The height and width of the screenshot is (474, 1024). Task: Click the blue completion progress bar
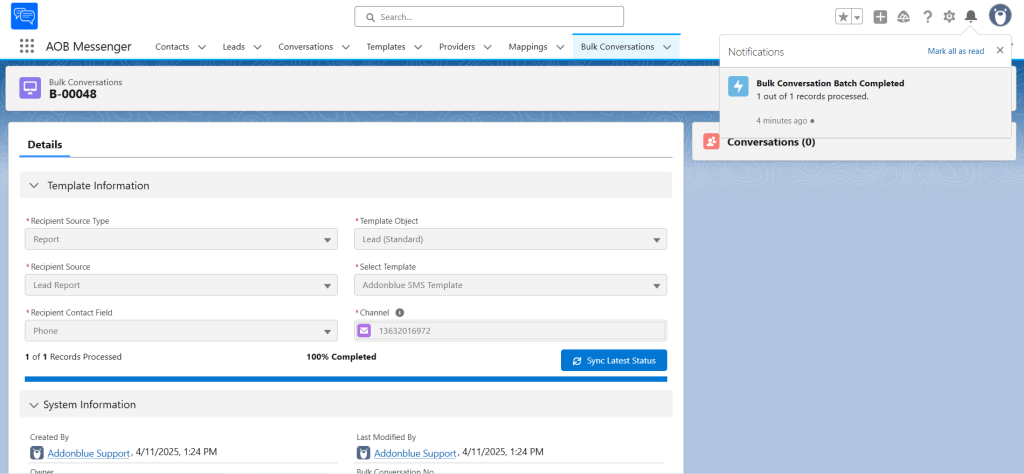tap(345, 379)
